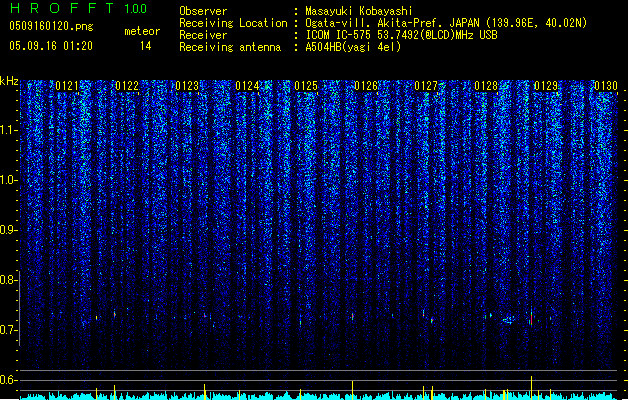Click the Observer field label

(203, 11)
